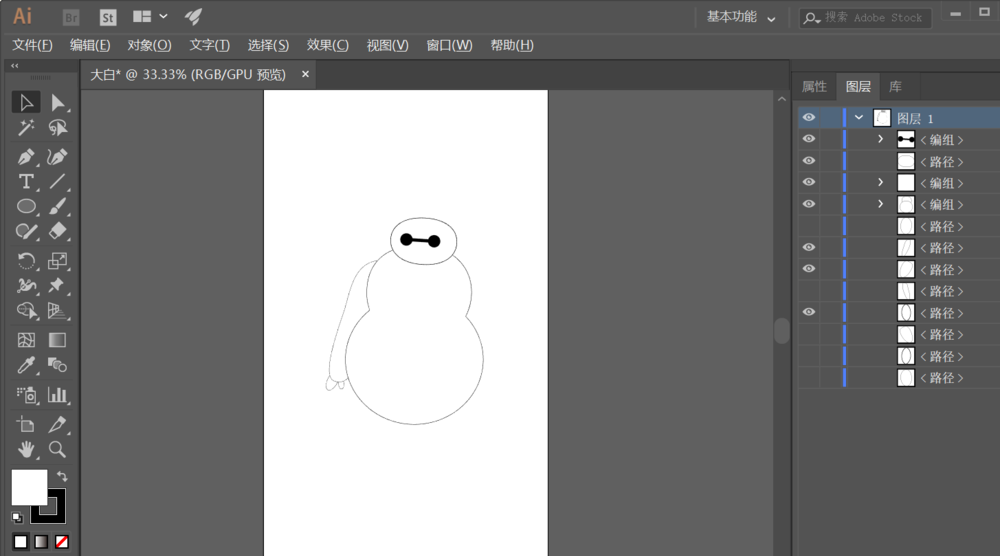Screen dimensions: 1000x556
Task: Open the 窗口(W) menu
Action: (x=449, y=45)
